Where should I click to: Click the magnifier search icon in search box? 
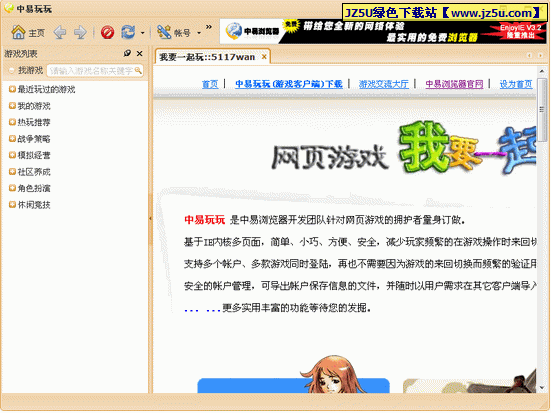(138, 70)
